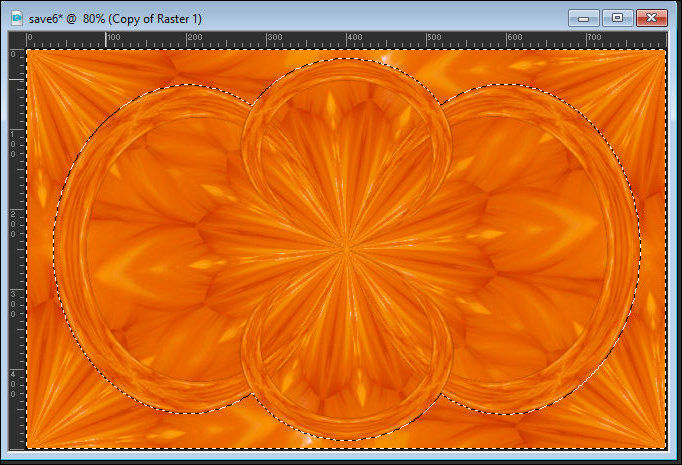Minimize the save6 image window
The width and height of the screenshot is (682, 465).
[583, 17]
